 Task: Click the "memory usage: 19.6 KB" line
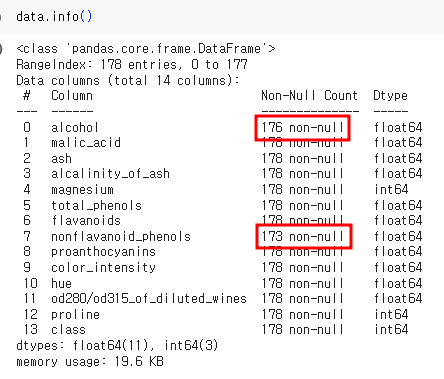(x=90, y=361)
